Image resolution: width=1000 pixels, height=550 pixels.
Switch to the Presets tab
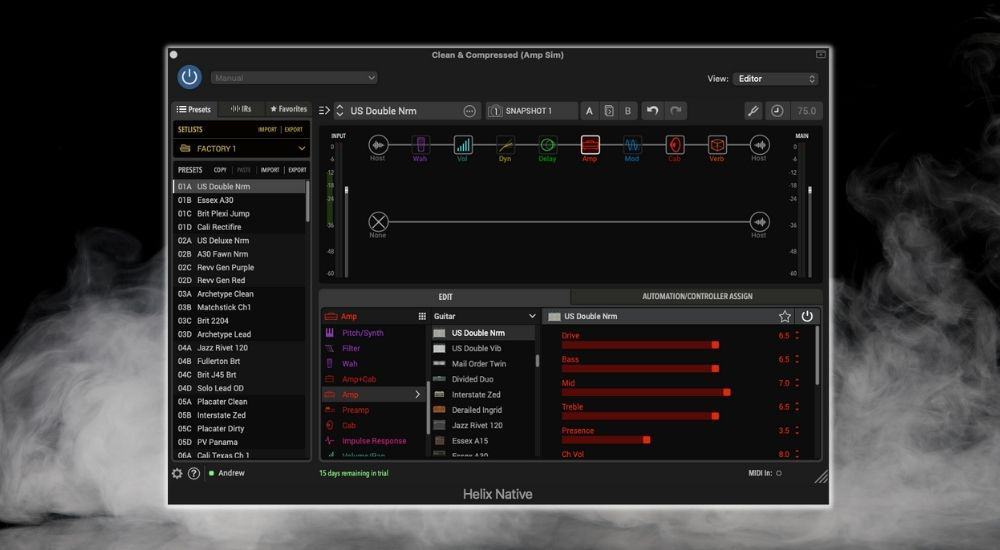[x=195, y=109]
